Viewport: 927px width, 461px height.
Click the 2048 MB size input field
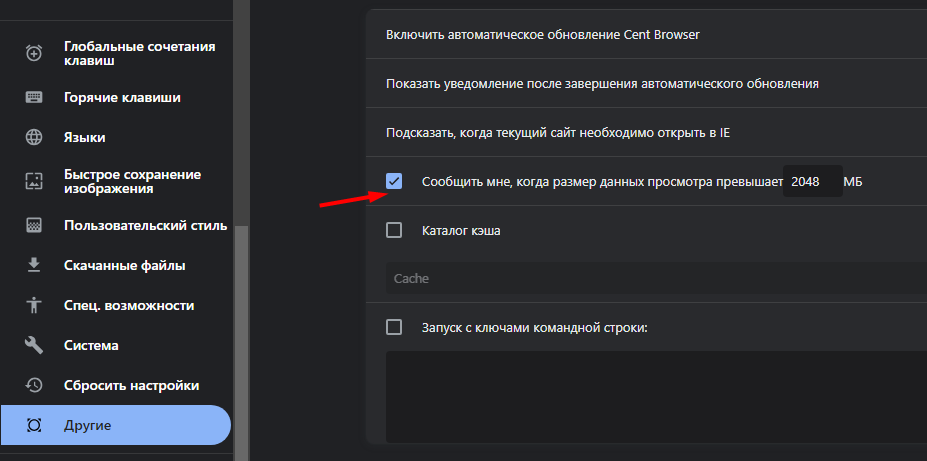pyautogui.click(x=813, y=181)
